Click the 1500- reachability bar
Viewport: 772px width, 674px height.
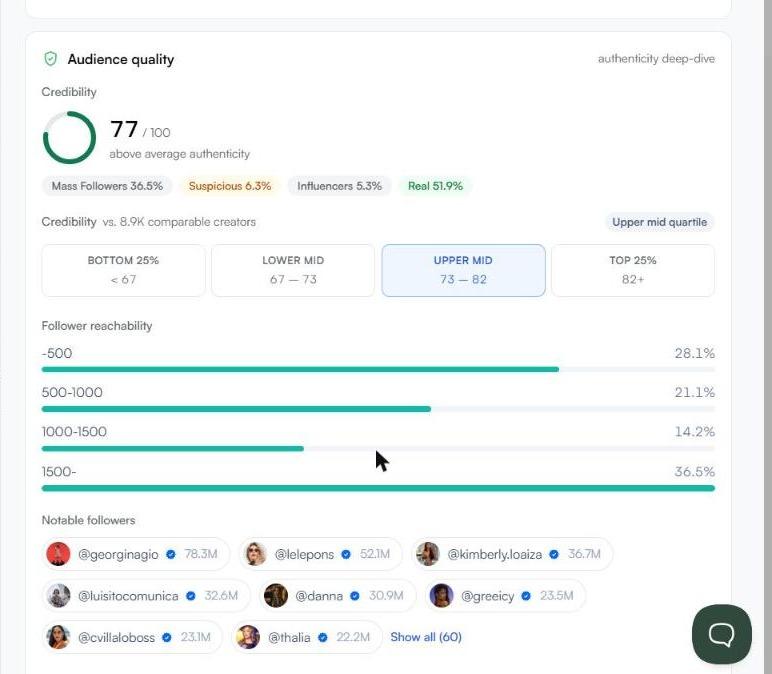[x=378, y=488]
